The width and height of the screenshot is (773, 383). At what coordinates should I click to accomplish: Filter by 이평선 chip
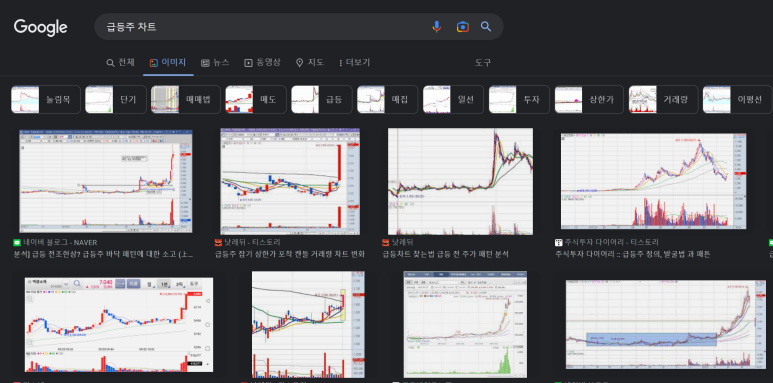[737, 100]
